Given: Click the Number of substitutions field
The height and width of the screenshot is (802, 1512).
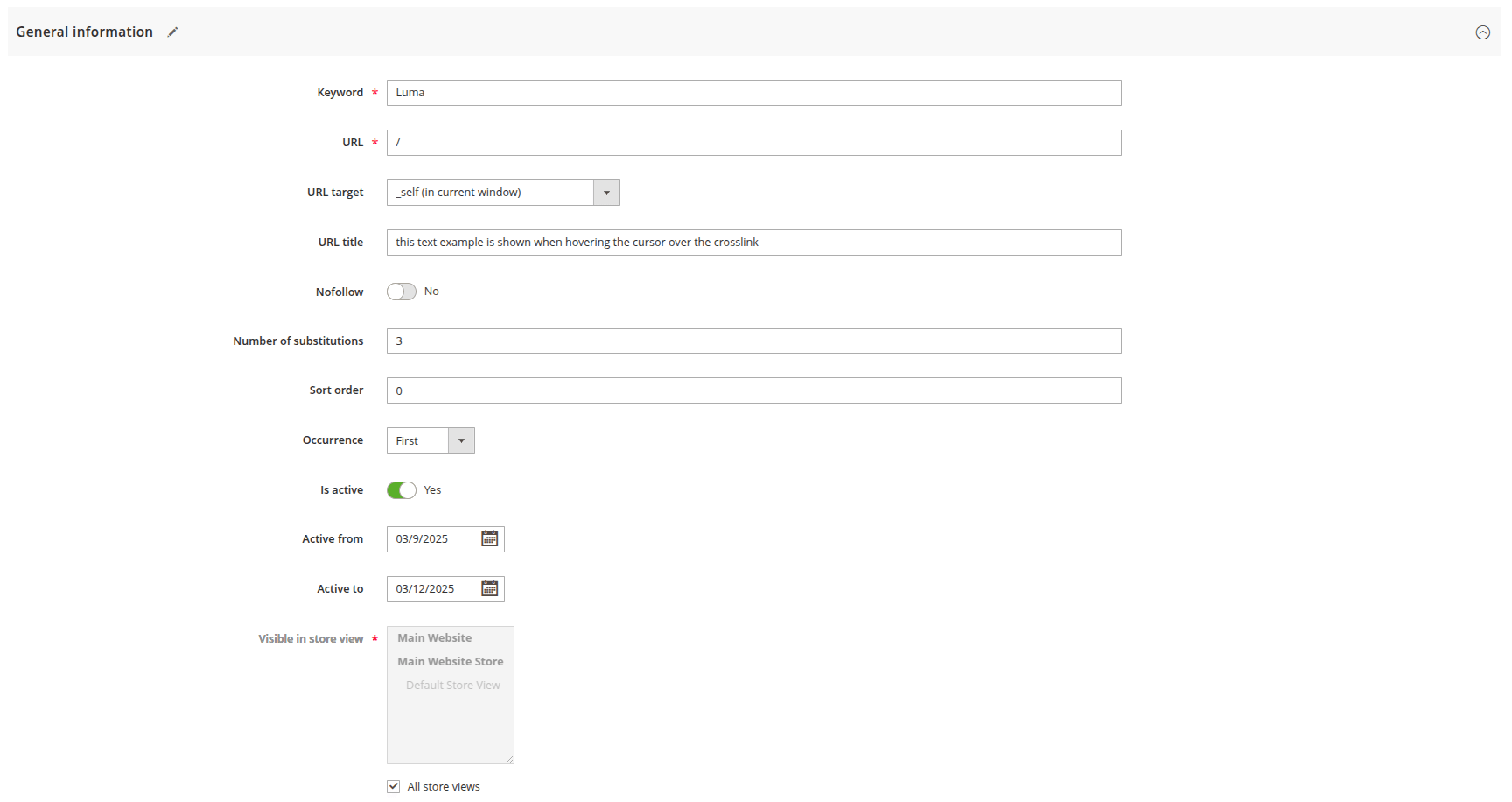Looking at the screenshot, I should click(x=752, y=341).
